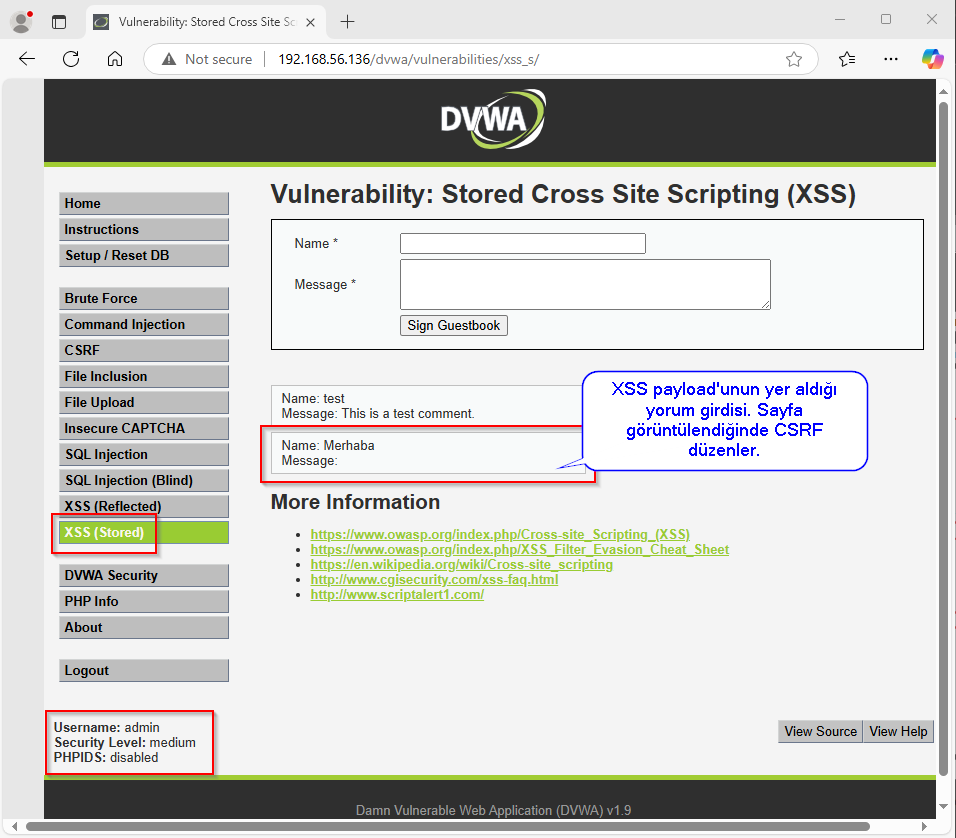
Task: Close the Stored Cross Site Scripting tab
Action: click(310, 23)
